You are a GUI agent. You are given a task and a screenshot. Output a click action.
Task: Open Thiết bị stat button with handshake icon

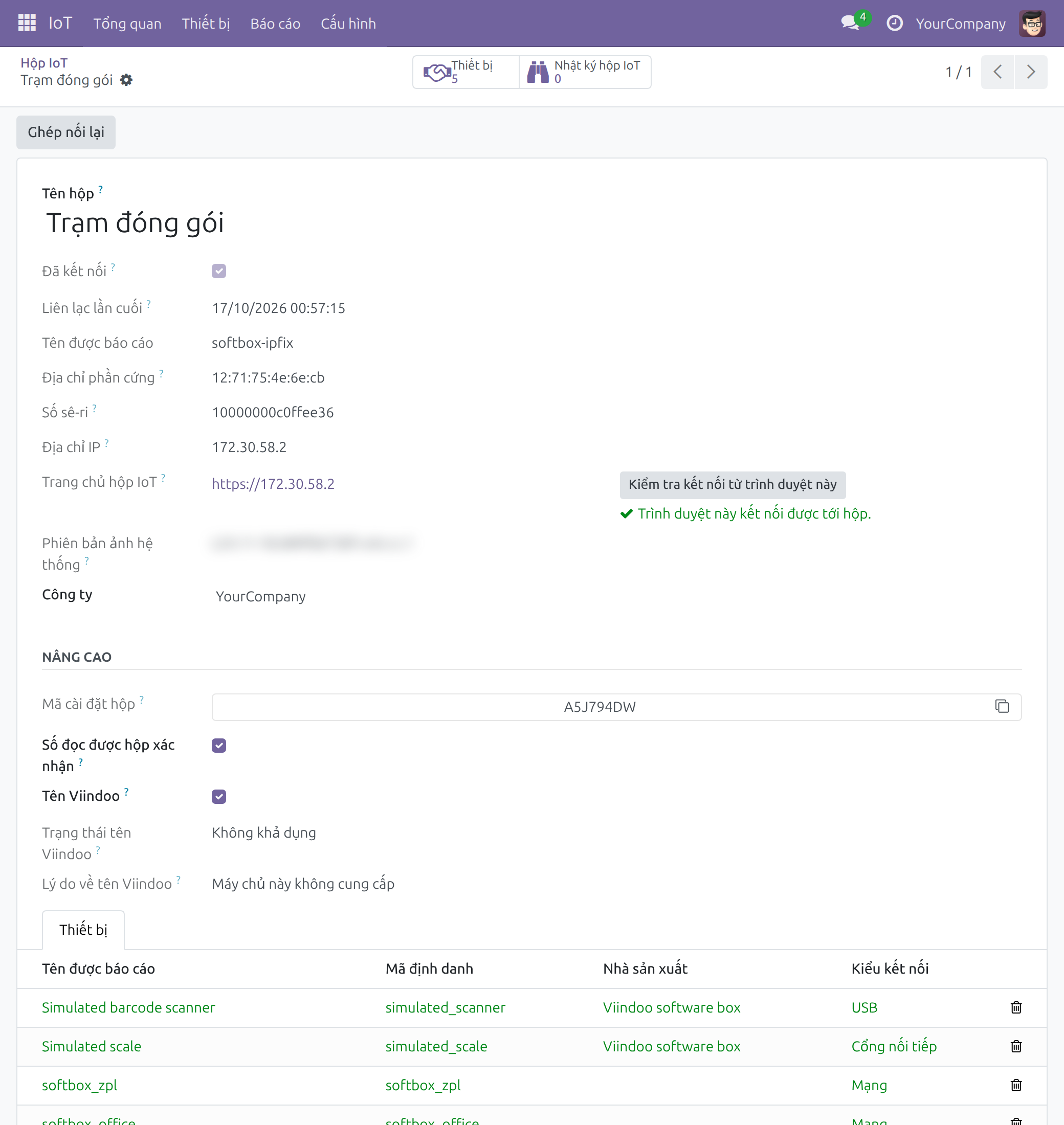click(465, 72)
